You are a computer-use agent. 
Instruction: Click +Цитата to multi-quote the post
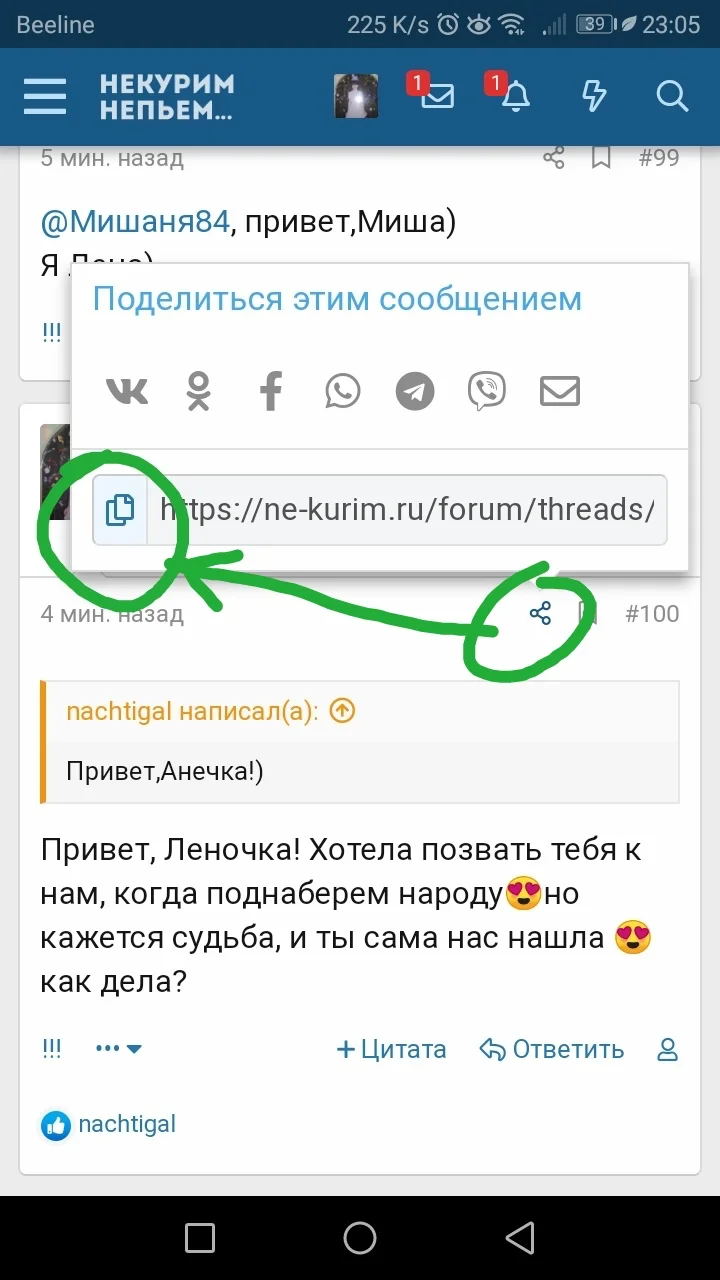point(391,1049)
